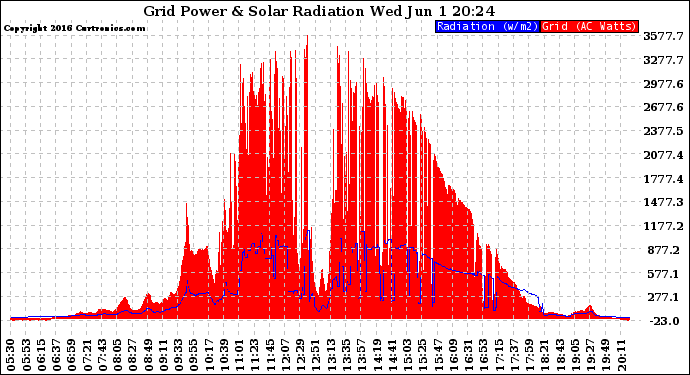Click the y-axis value 577.1
Image resolution: width=690 pixels, height=375 pixels.
pos(665,274)
